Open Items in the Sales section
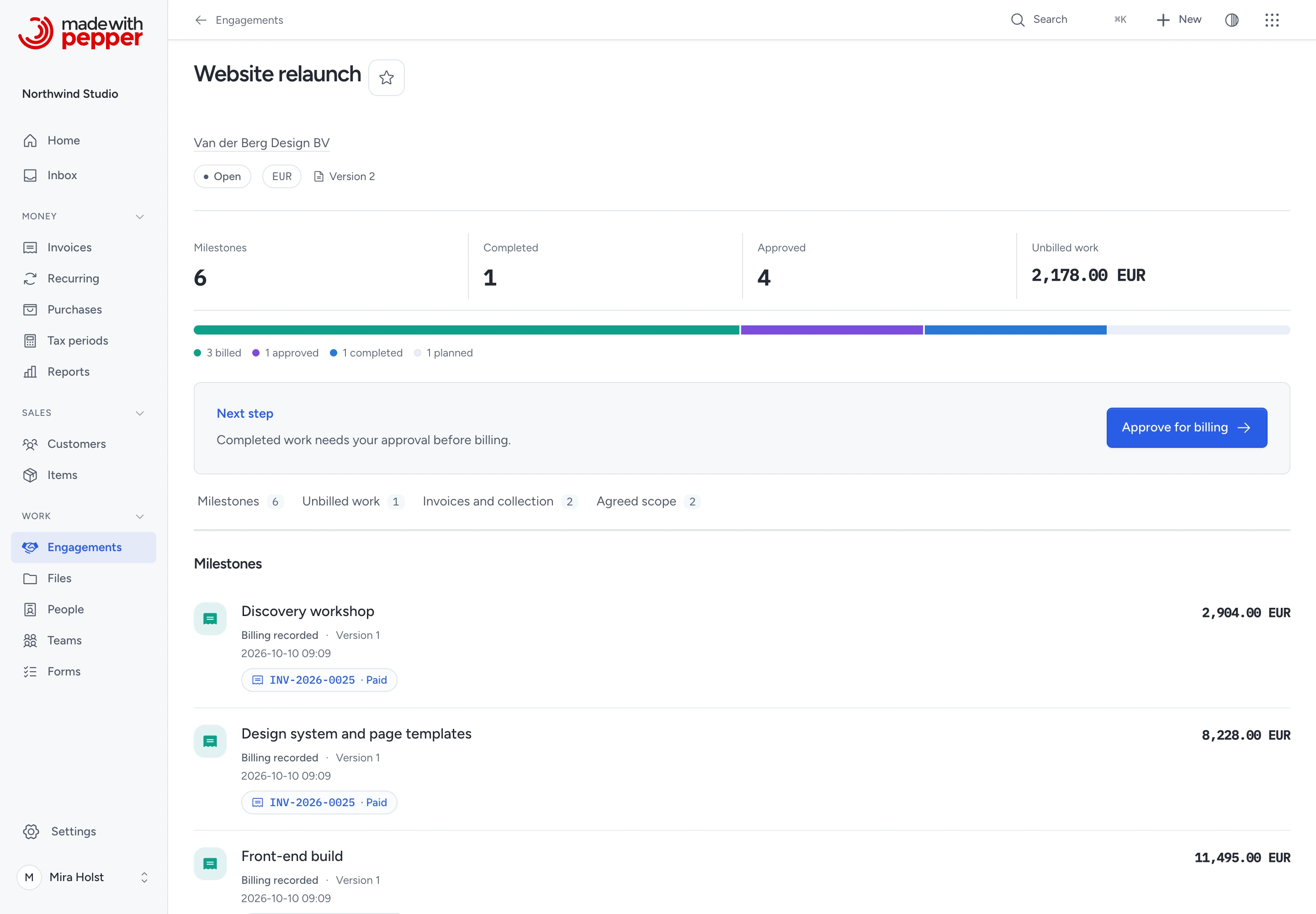 pyautogui.click(x=84, y=475)
